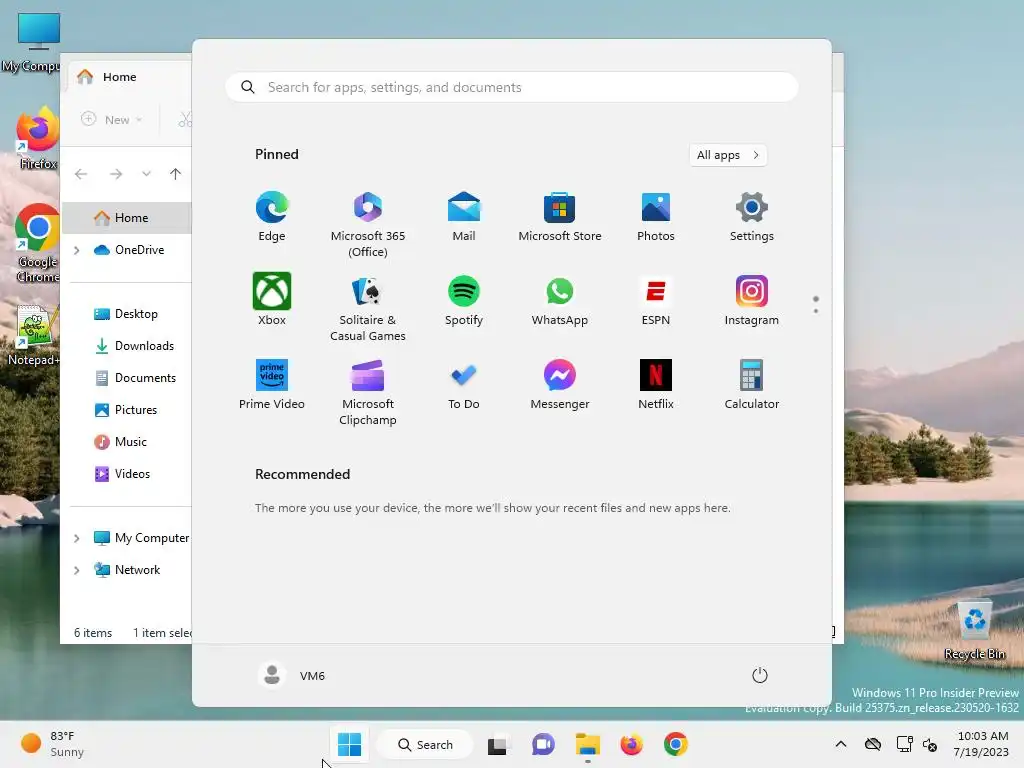Screen dimensions: 1024x768
Task: Launch Firefox from the taskbar
Action: (x=632, y=744)
